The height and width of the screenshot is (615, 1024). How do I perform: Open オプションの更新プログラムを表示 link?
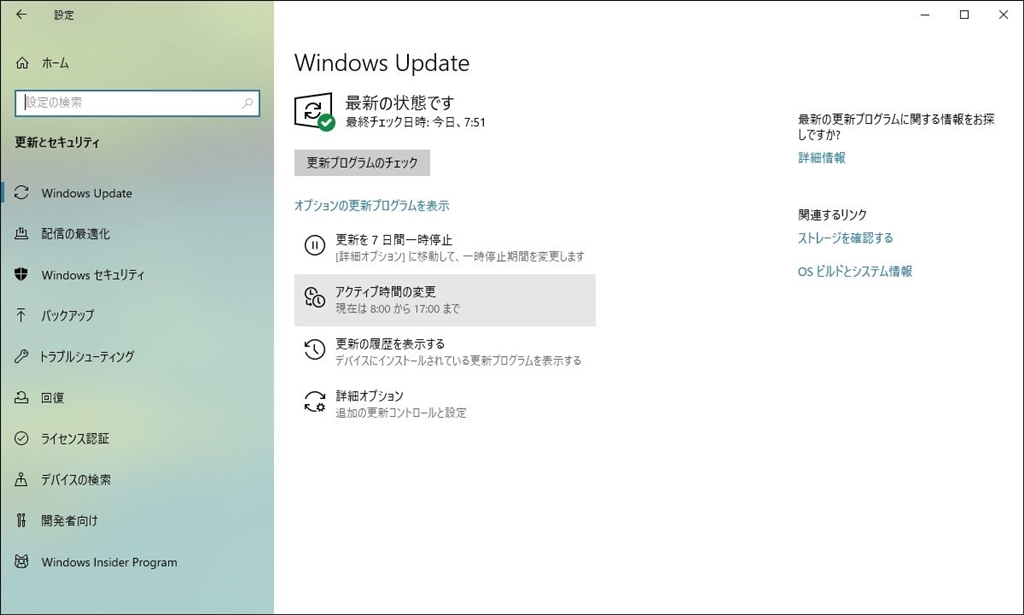pos(372,206)
